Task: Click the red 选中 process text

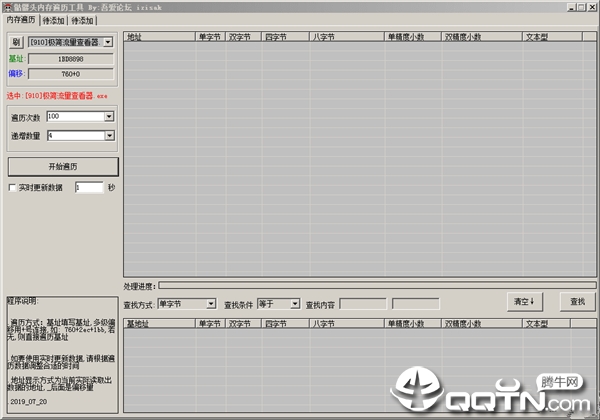Action: [57, 96]
